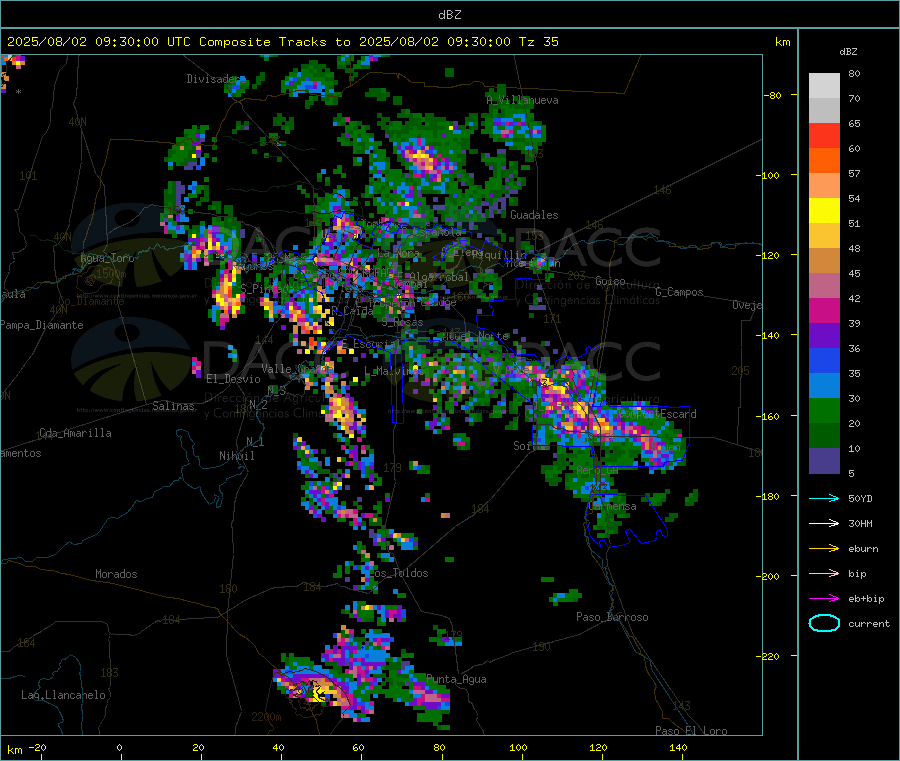The width and height of the screenshot is (900, 761).
Task: Click the '-220' tick on the vertical axis
Action: point(770,657)
